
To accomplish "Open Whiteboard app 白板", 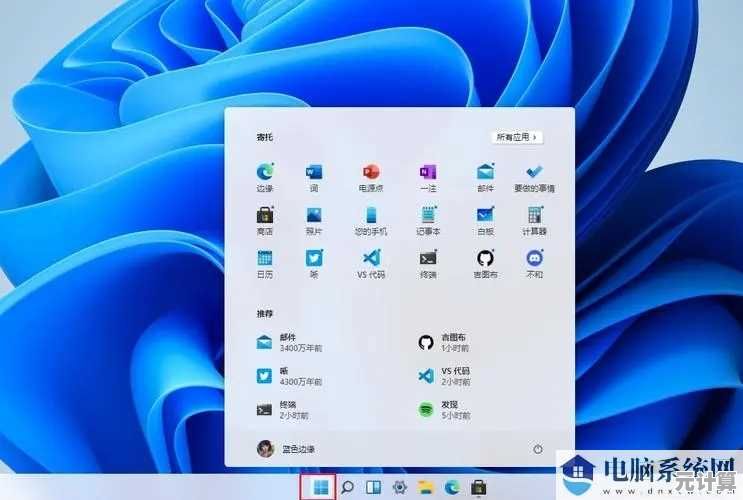I will click(485, 220).
